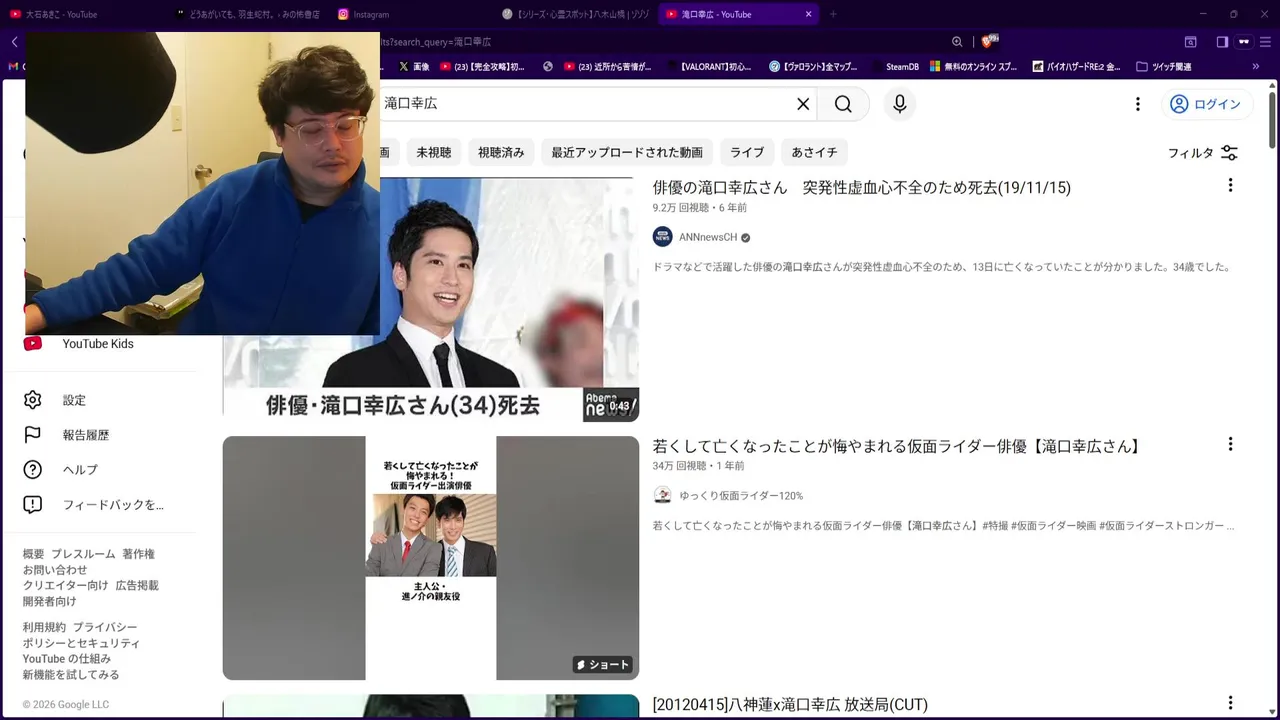Viewport: 1280px width, 720px height.
Task: Click the Brave Shields lion icon
Action: pos(988,41)
